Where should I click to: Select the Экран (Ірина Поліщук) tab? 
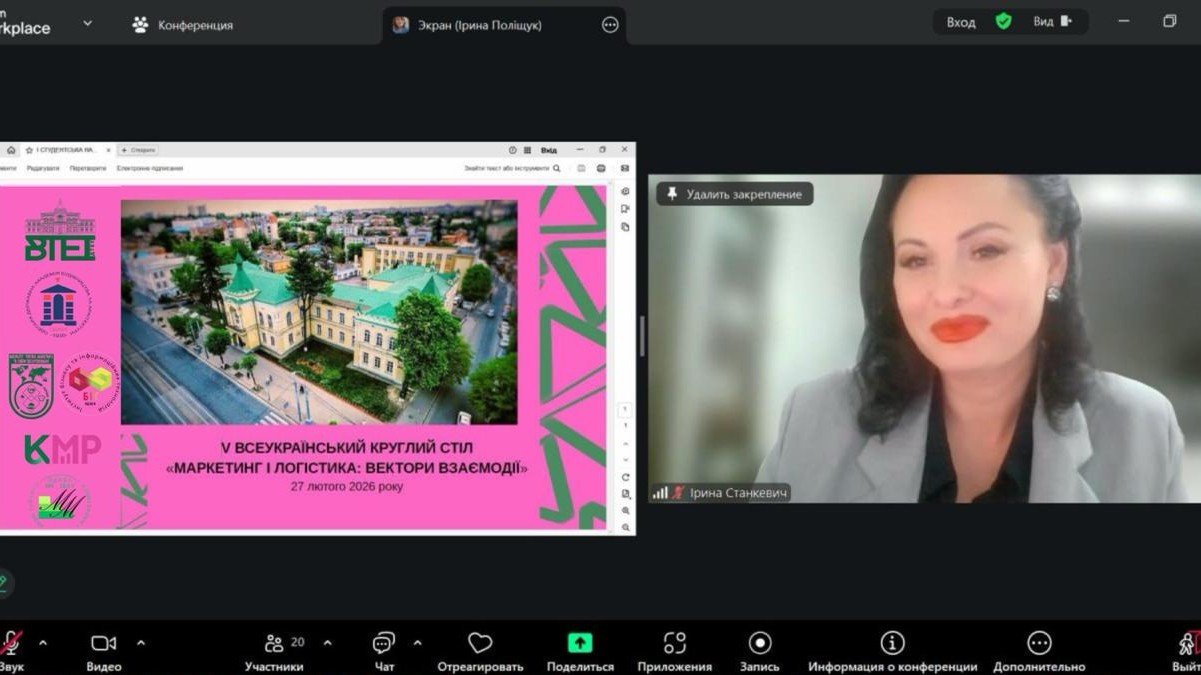[480, 25]
